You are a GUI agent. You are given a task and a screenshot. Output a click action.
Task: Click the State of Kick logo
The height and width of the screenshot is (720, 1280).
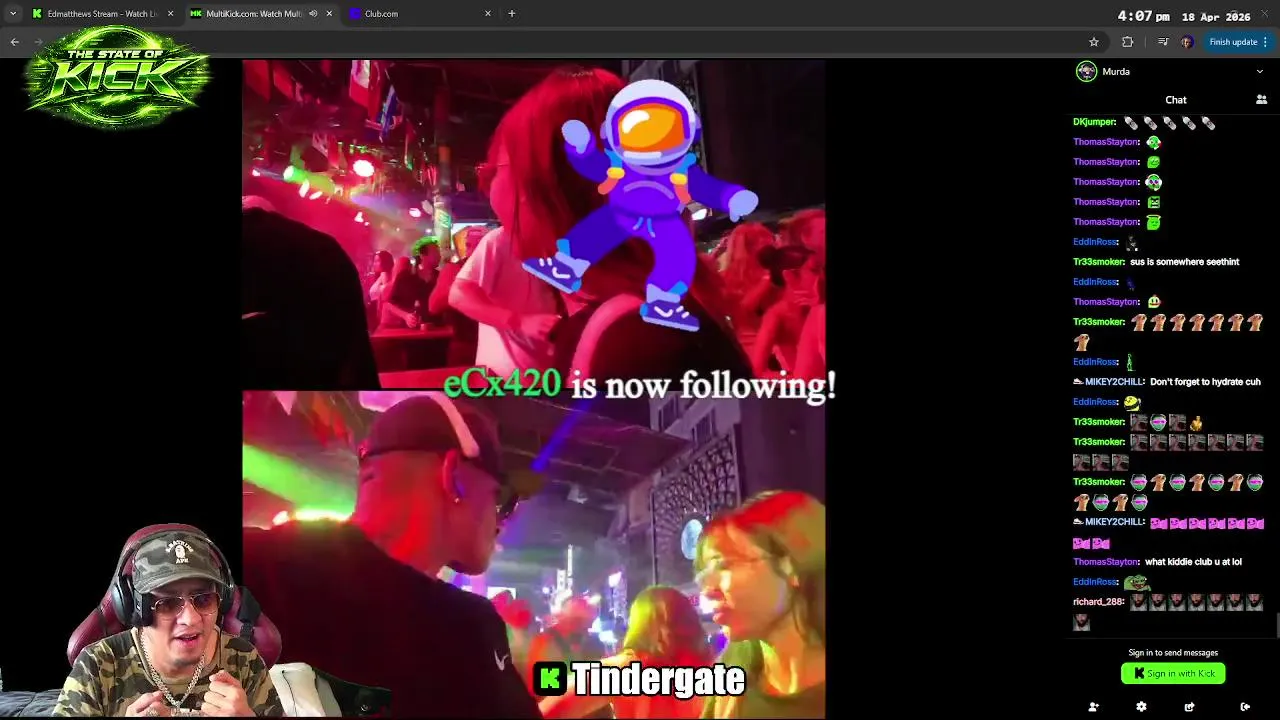click(117, 77)
